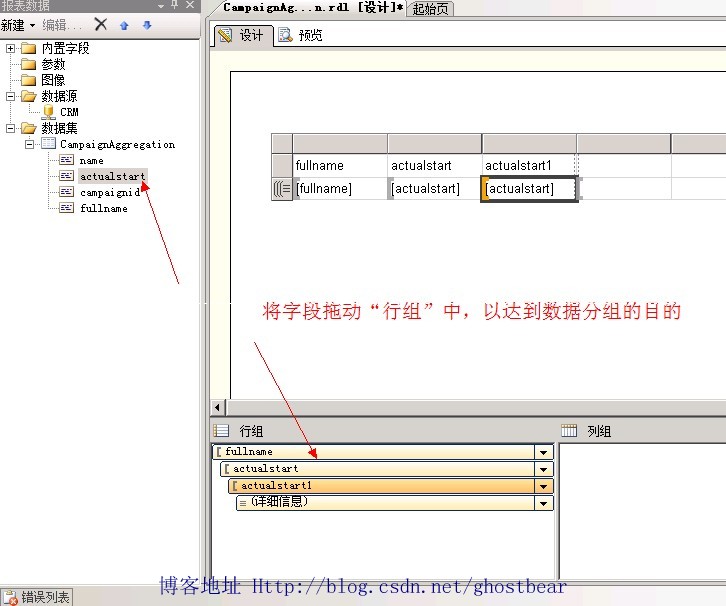Open the Report Data pane window options arrow
This screenshot has width=726, height=606.
[161, 6]
